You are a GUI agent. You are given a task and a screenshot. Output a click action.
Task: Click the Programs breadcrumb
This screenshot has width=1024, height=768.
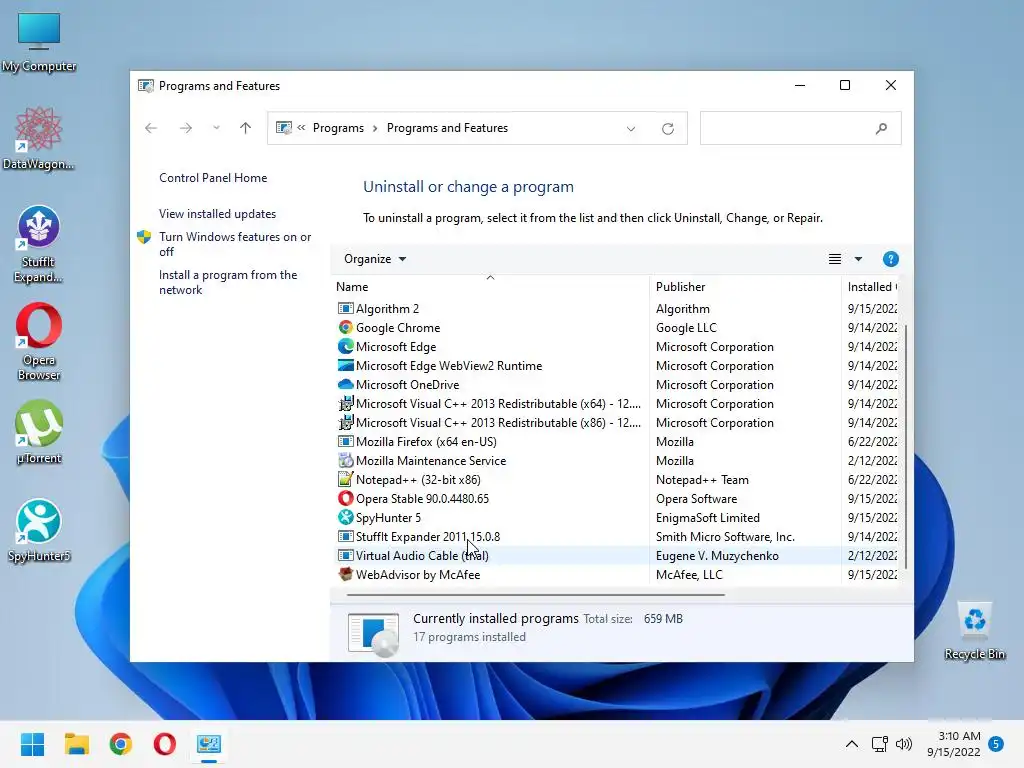338,128
